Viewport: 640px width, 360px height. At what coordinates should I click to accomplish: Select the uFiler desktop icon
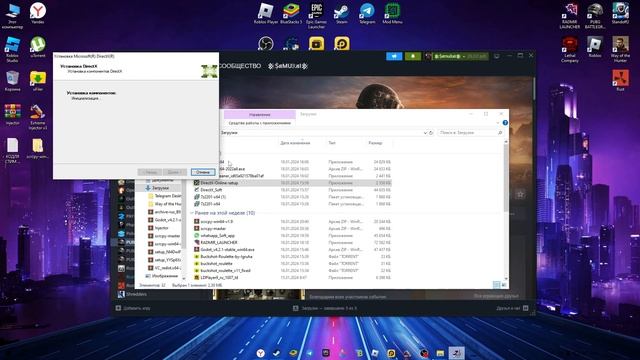click(38, 80)
